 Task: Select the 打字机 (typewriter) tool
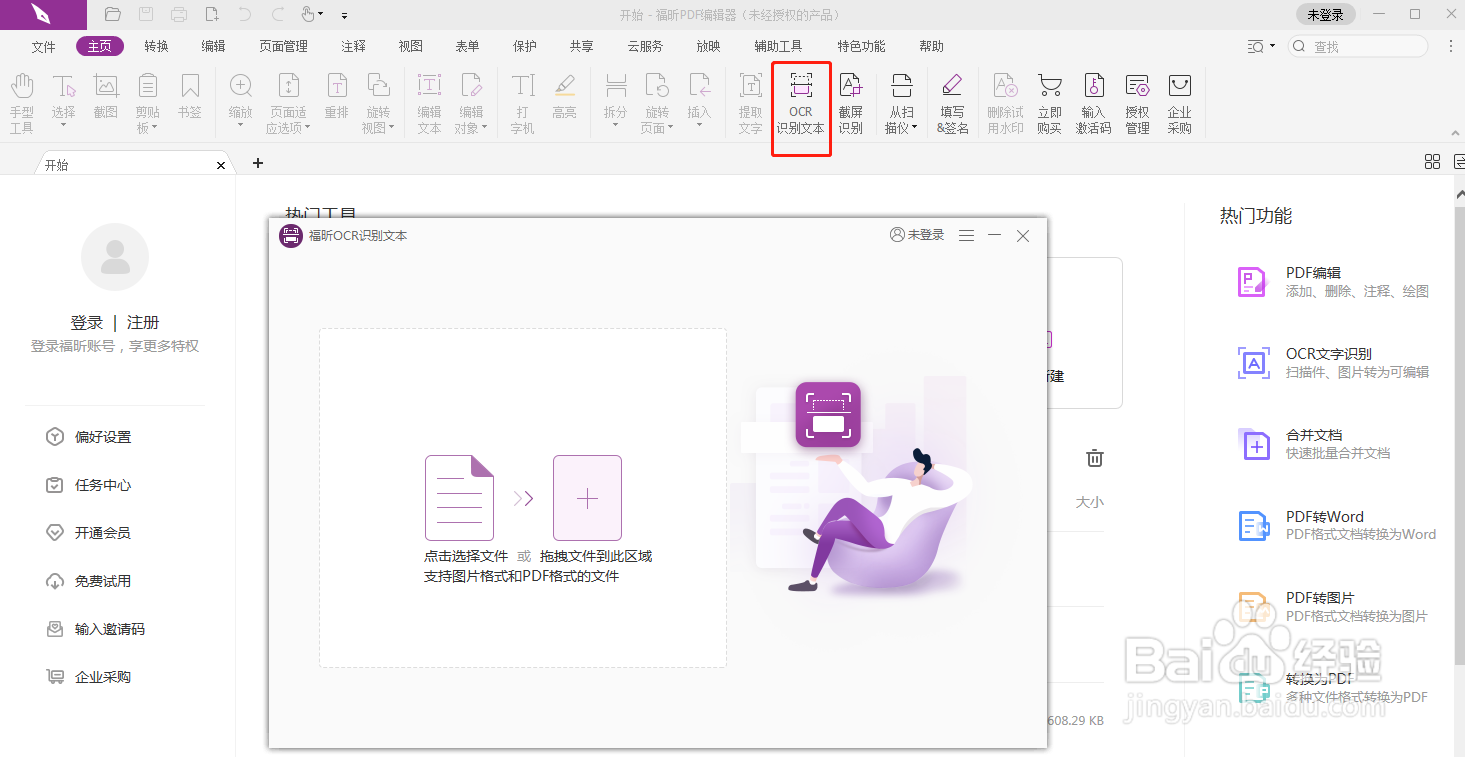point(523,104)
